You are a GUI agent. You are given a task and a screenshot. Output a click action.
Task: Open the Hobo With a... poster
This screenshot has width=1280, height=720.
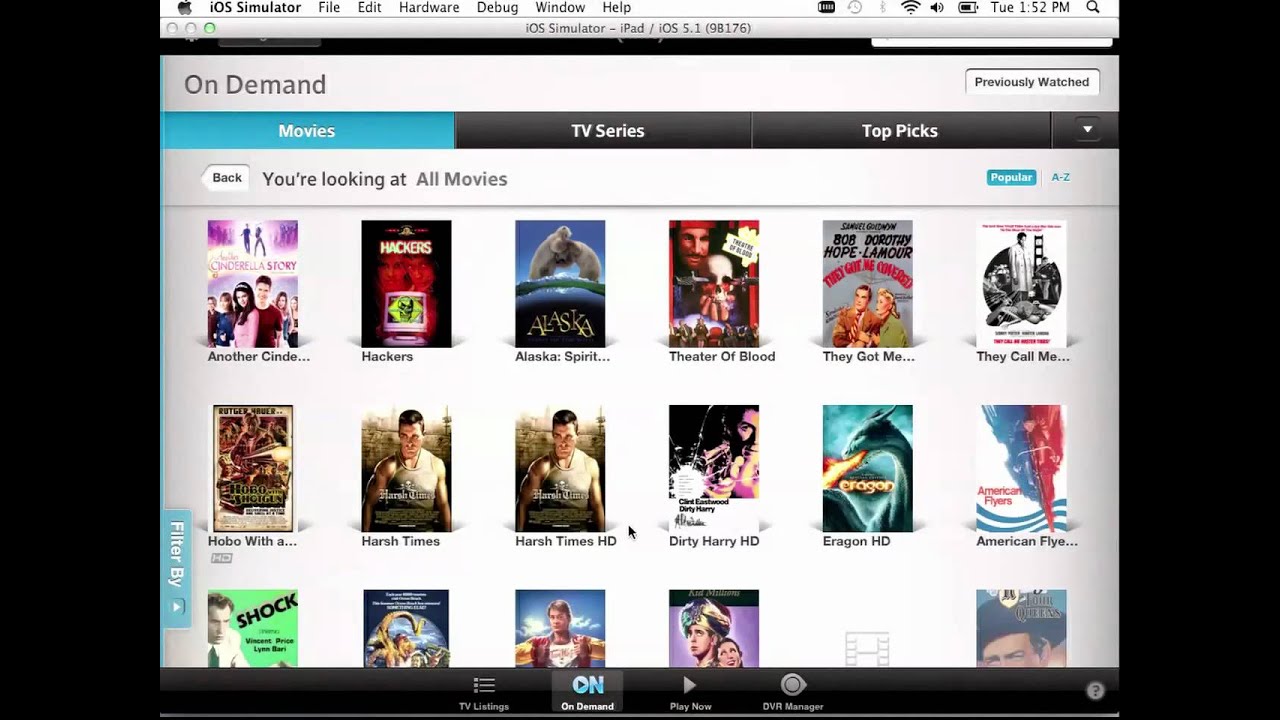tap(253, 468)
